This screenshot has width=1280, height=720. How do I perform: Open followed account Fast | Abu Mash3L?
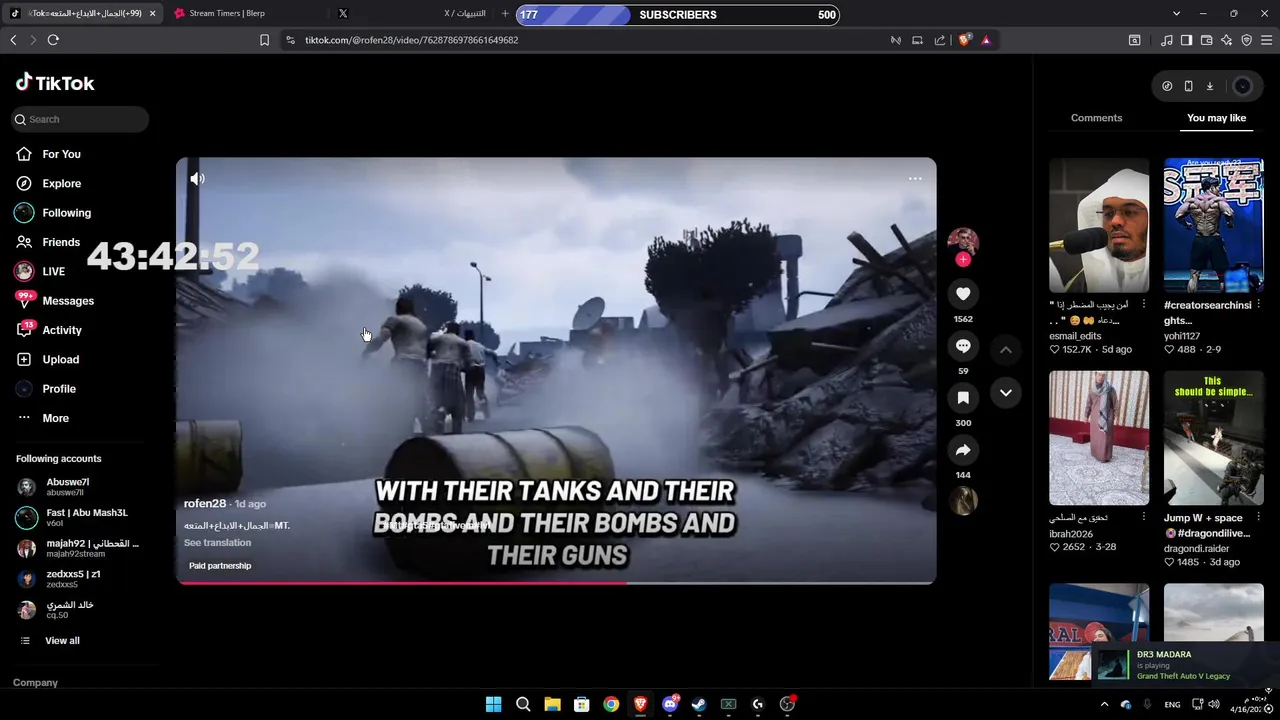point(81,517)
